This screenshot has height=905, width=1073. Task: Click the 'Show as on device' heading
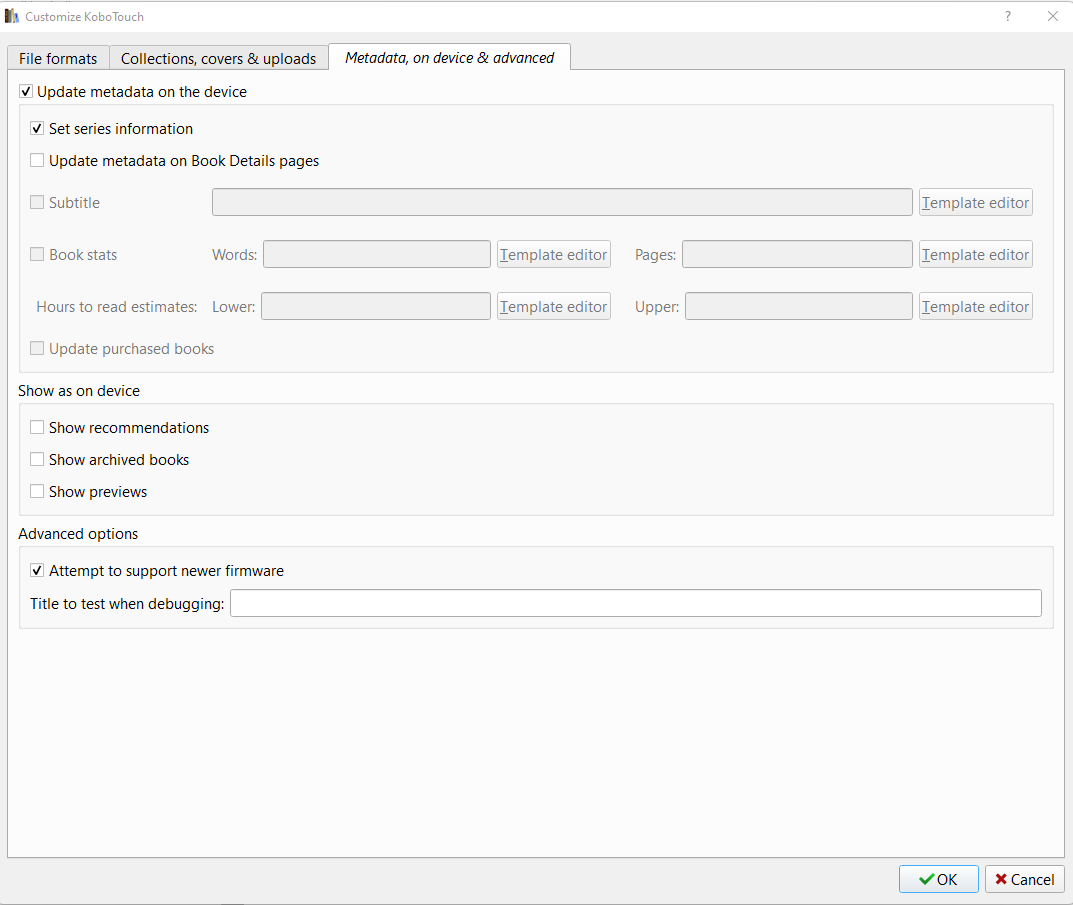pyautogui.click(x=79, y=391)
